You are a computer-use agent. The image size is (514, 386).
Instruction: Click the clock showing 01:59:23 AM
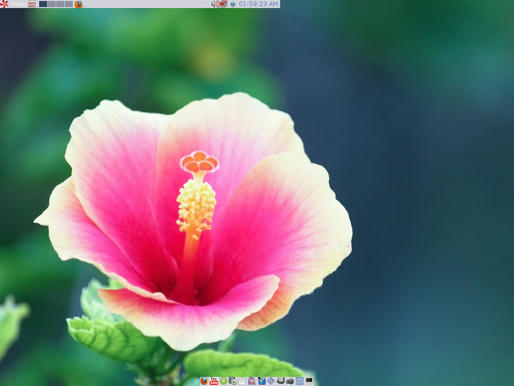[258, 4]
